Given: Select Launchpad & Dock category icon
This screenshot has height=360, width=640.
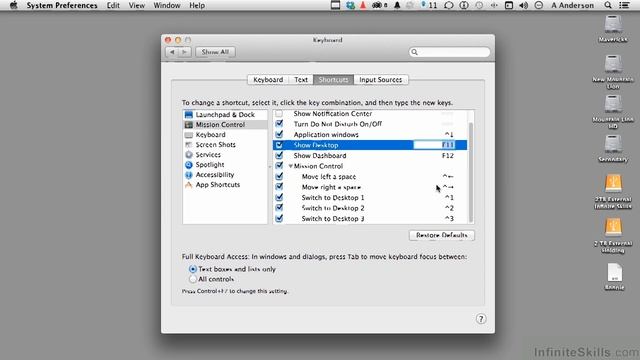Looking at the screenshot, I should tap(189, 115).
